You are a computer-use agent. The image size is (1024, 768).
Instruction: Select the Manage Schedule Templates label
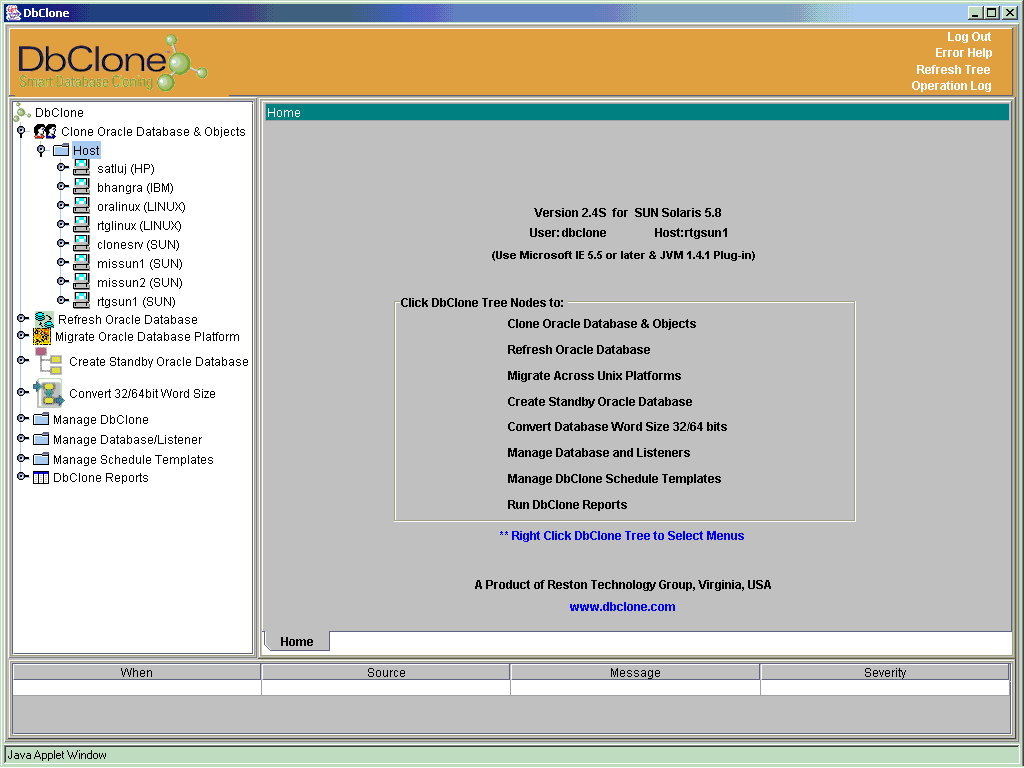[x=133, y=460]
